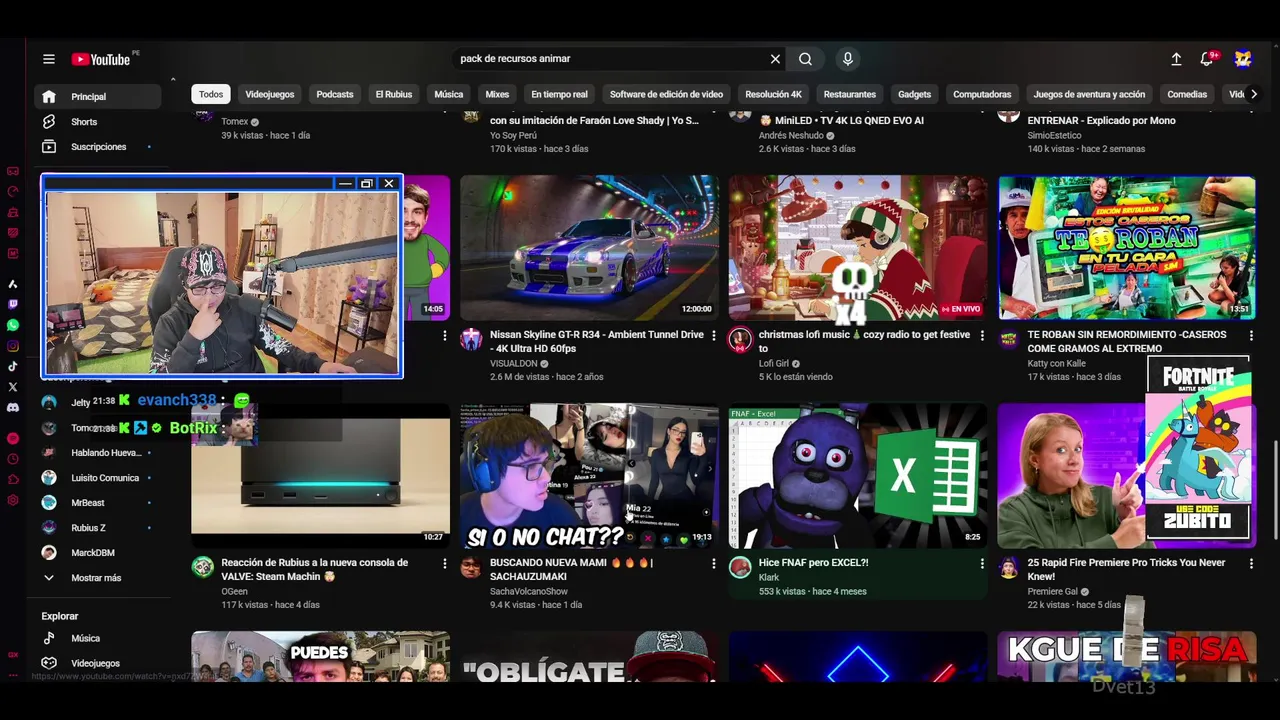The height and width of the screenshot is (720, 1280).
Task: Open options menu for Hice FNAF video
Action: click(x=982, y=564)
